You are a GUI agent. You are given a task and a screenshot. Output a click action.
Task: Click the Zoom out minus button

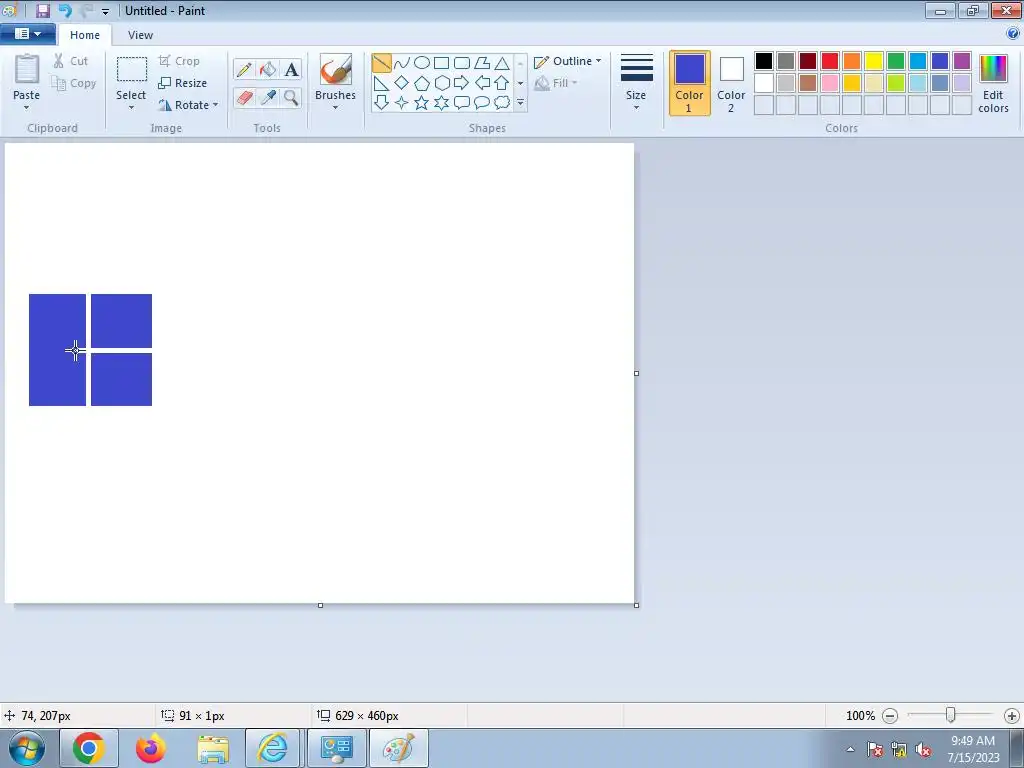click(889, 716)
